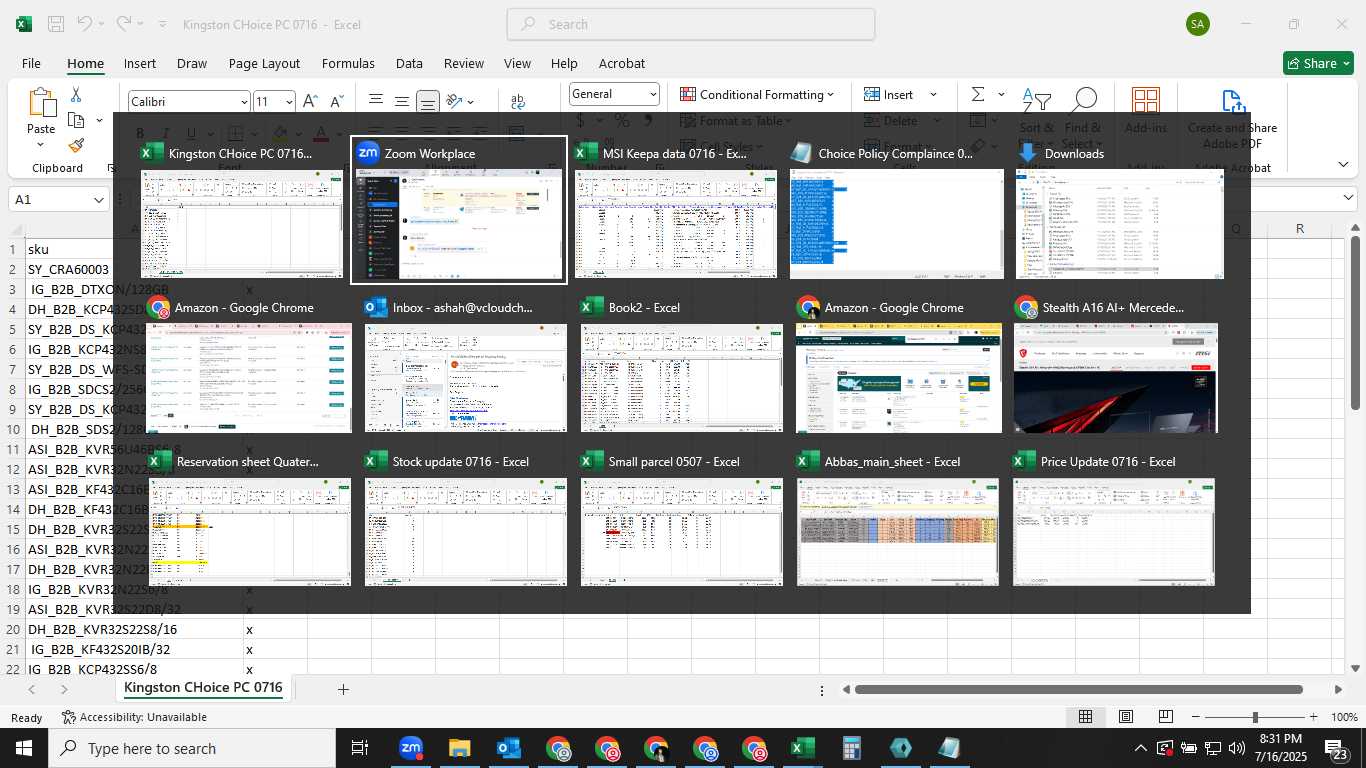Click the Copy icon in Clipboard group
The height and width of the screenshot is (768, 1366).
pyautogui.click(x=76, y=120)
